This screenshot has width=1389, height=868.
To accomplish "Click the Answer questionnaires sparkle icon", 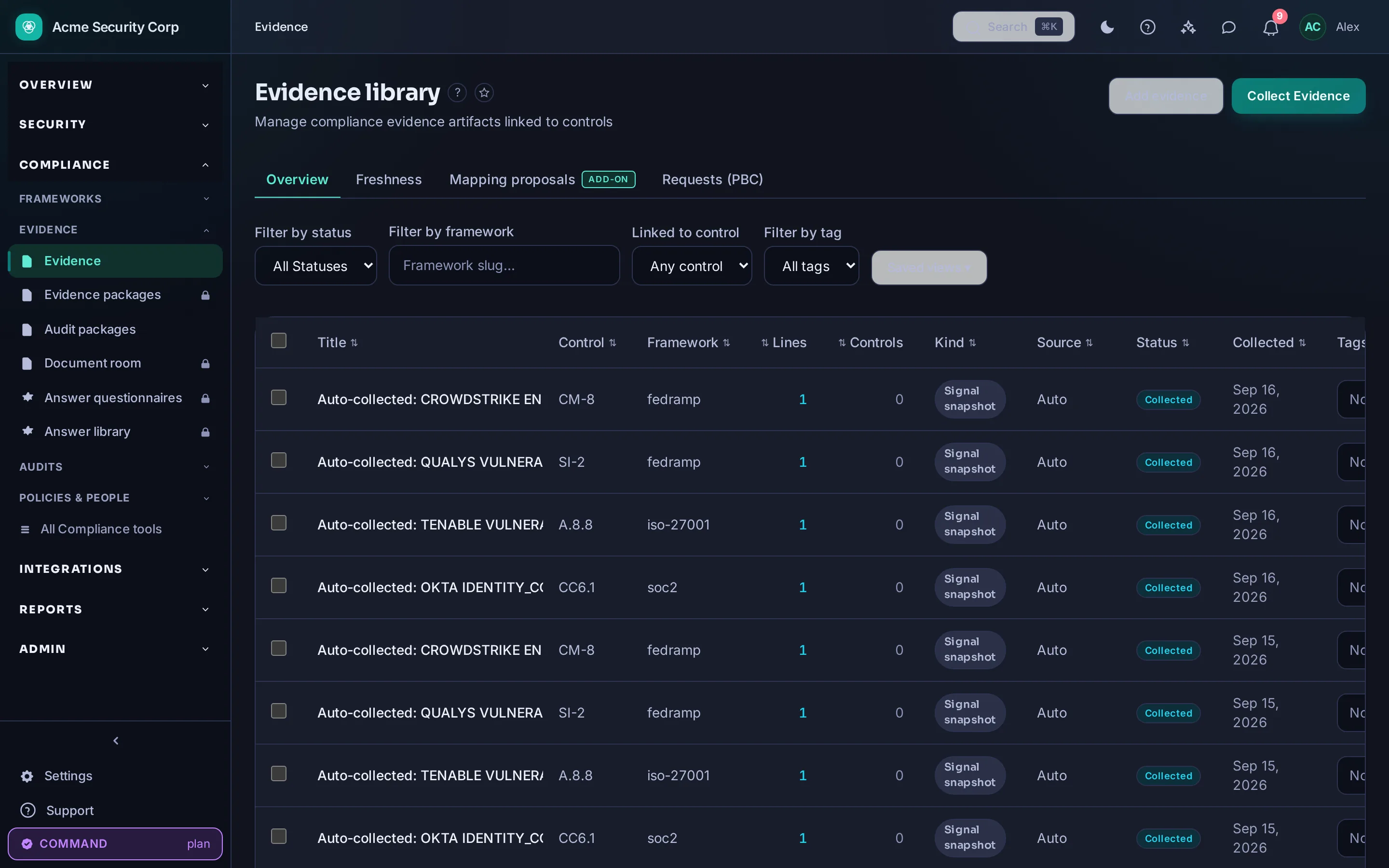I will coord(27,397).
